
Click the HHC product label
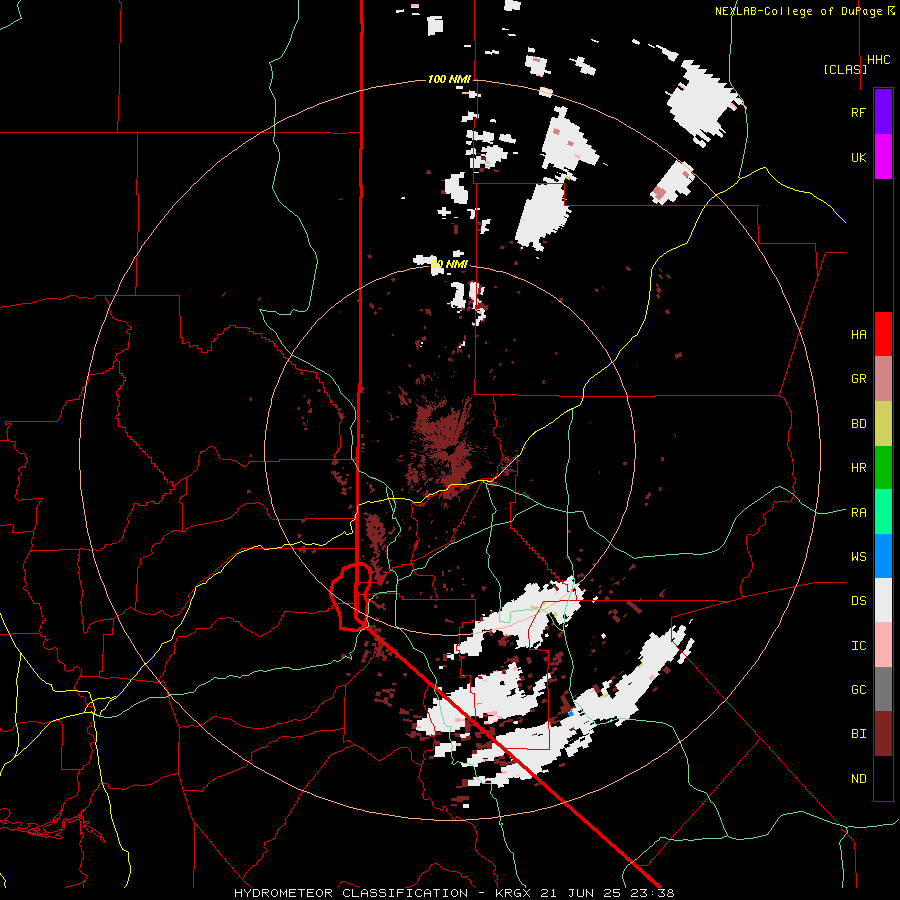[x=878, y=60]
